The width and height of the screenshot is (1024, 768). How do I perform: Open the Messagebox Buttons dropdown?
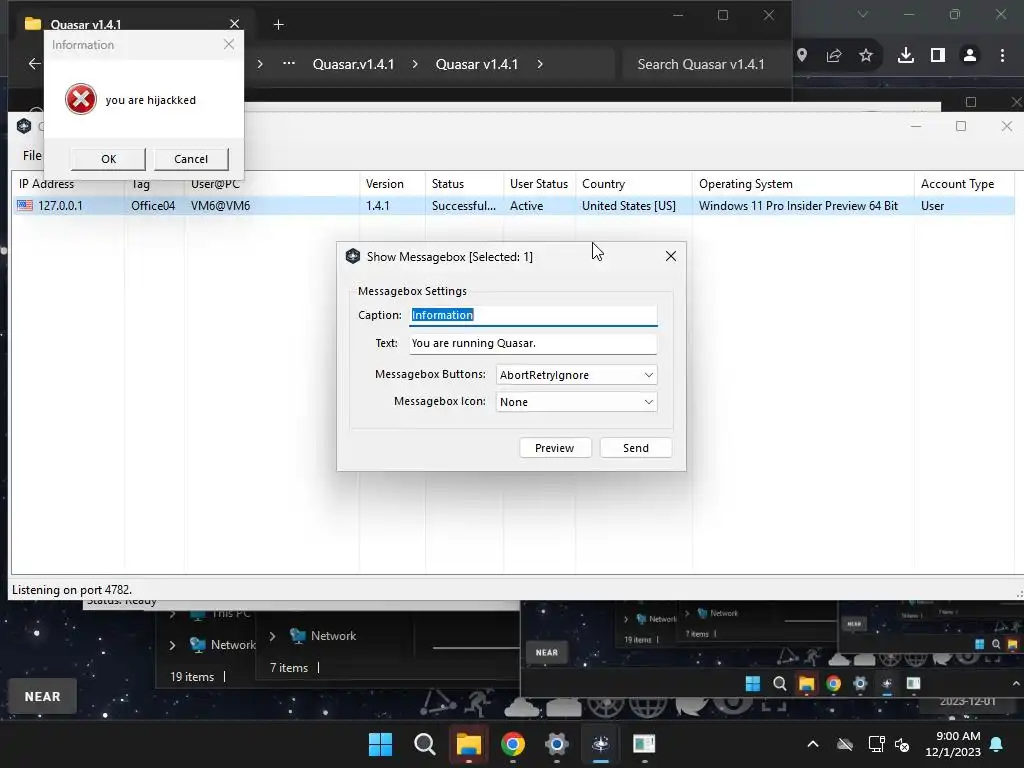click(x=576, y=375)
